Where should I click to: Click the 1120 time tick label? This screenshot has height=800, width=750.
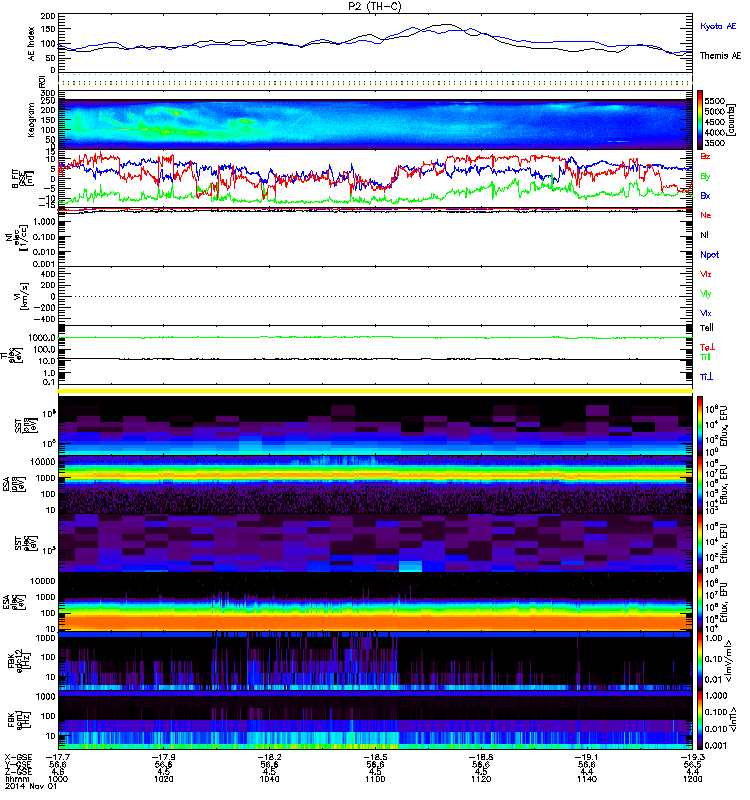coord(481,779)
